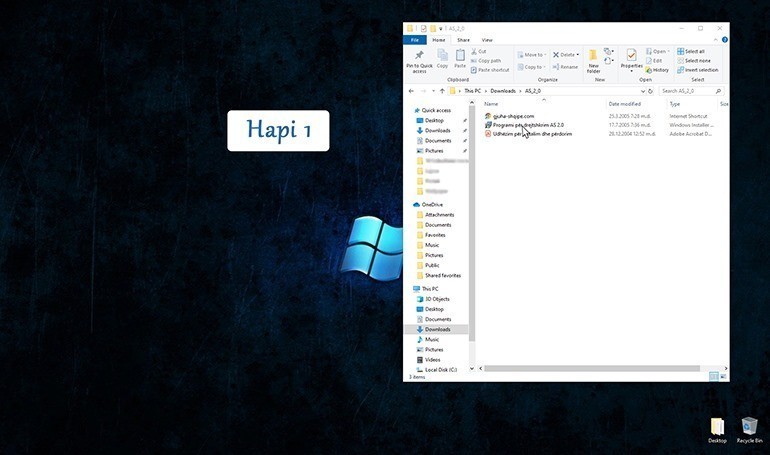Click the Rename button
Image resolution: width=770 pixels, height=455 pixels.
point(565,67)
